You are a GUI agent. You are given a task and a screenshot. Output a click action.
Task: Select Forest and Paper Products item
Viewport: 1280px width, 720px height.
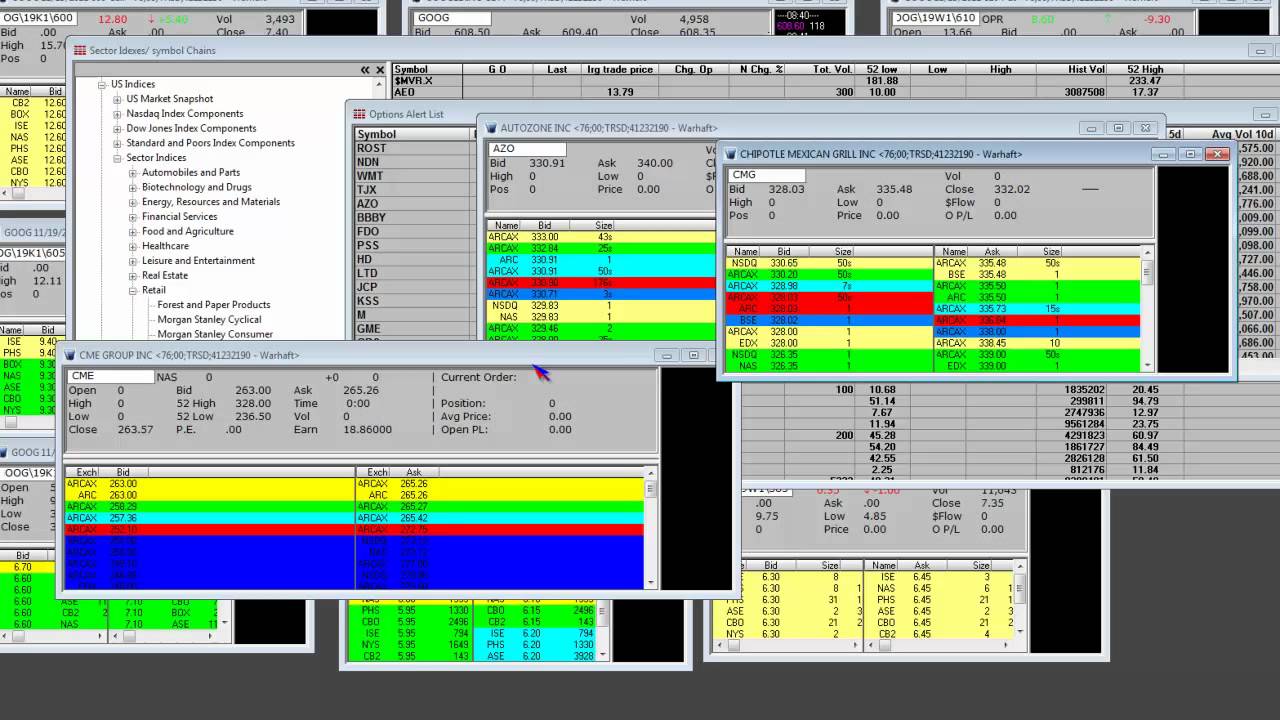213,305
